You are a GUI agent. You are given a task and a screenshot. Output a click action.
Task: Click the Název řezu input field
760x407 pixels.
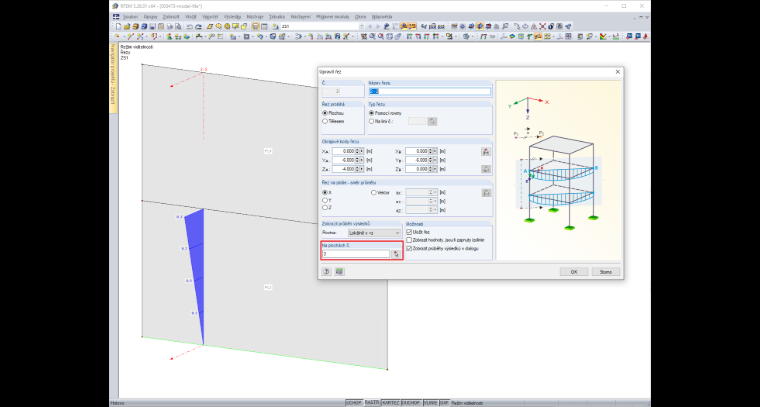click(x=429, y=91)
